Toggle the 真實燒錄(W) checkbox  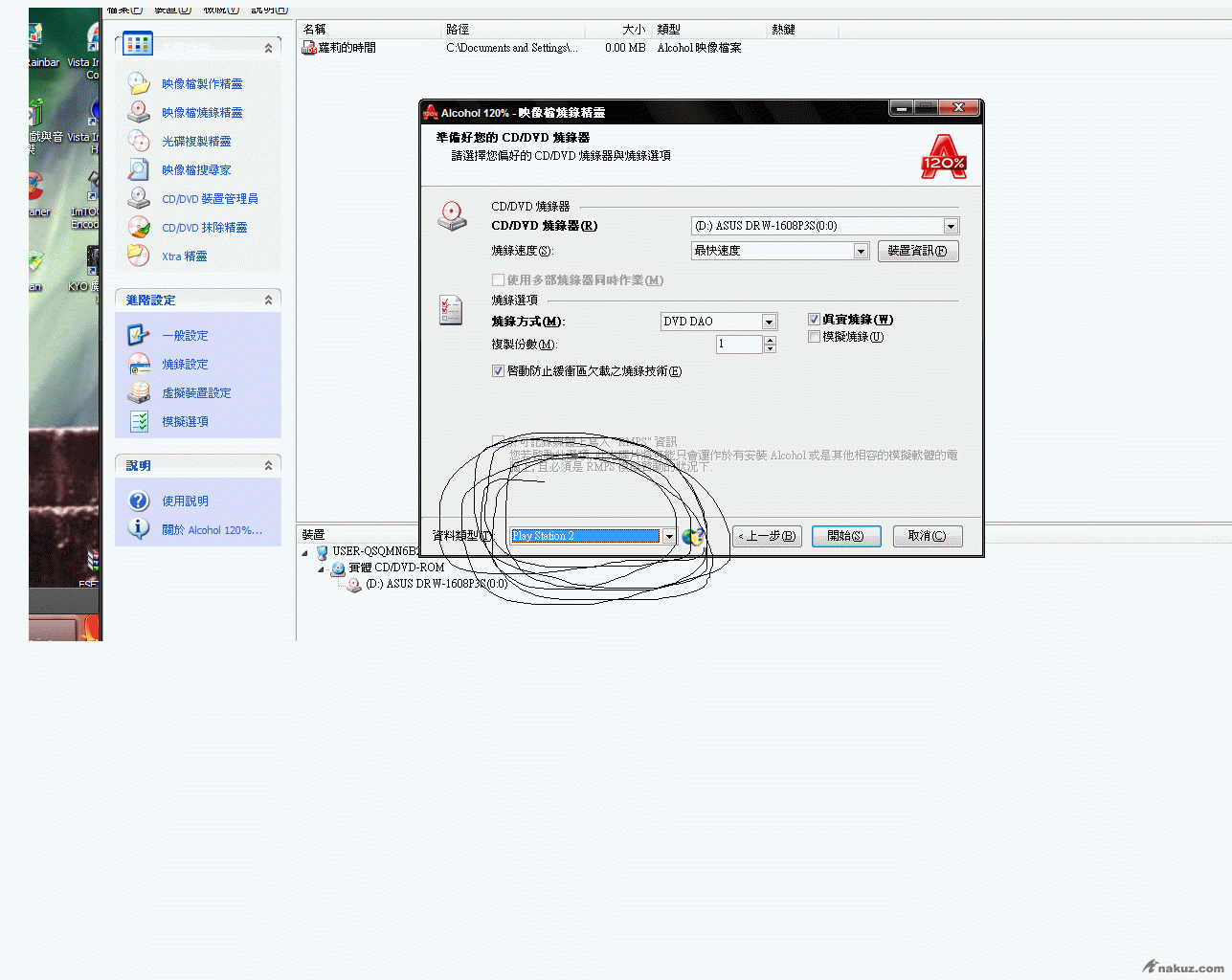pyautogui.click(x=814, y=320)
